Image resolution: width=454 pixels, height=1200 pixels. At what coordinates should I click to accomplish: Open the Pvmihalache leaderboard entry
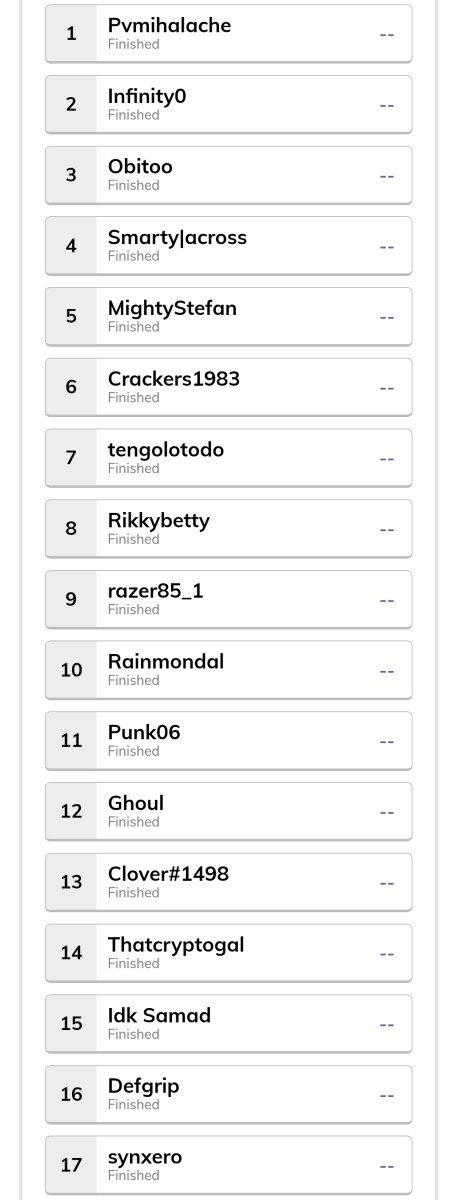coord(228,33)
